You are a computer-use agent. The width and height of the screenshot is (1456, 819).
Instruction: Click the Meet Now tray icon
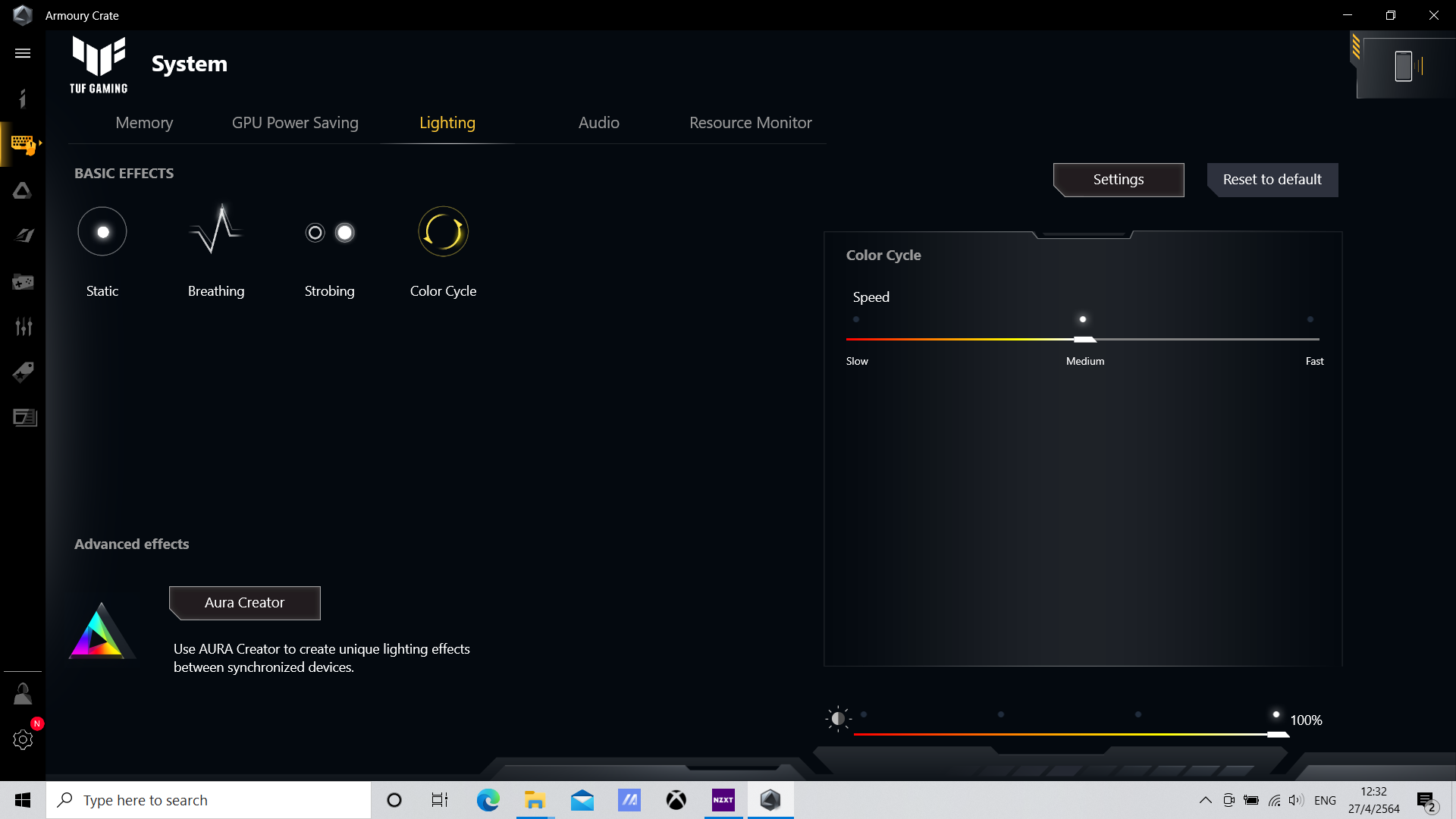point(1228,800)
